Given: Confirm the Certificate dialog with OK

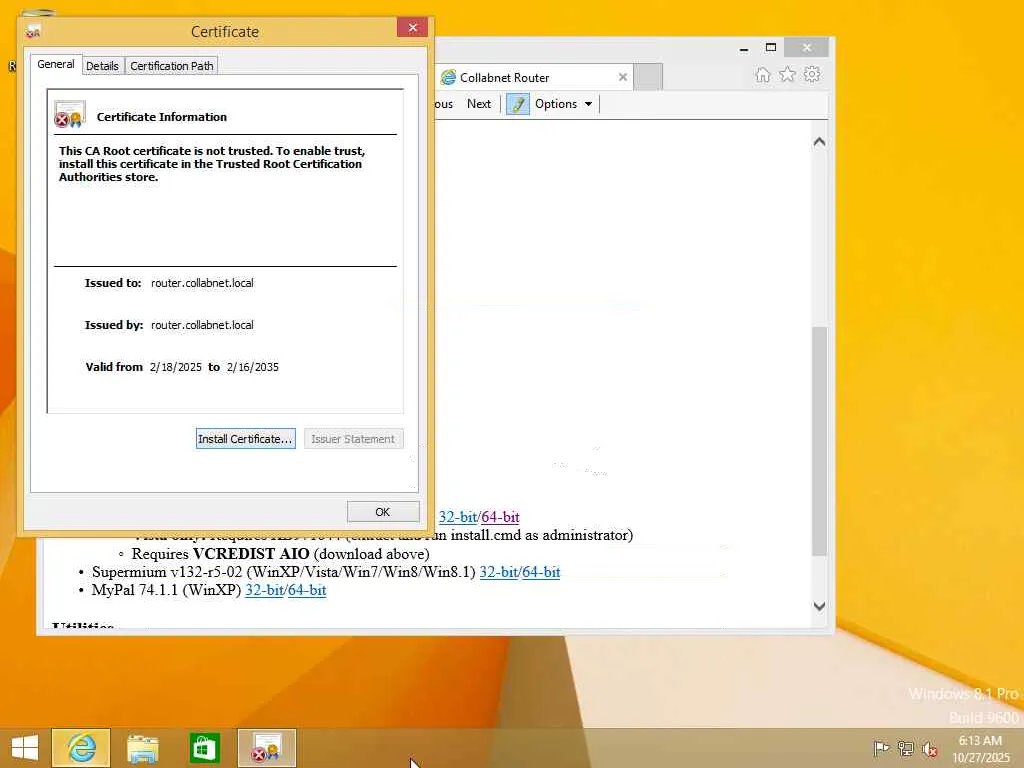Looking at the screenshot, I should pos(383,512).
